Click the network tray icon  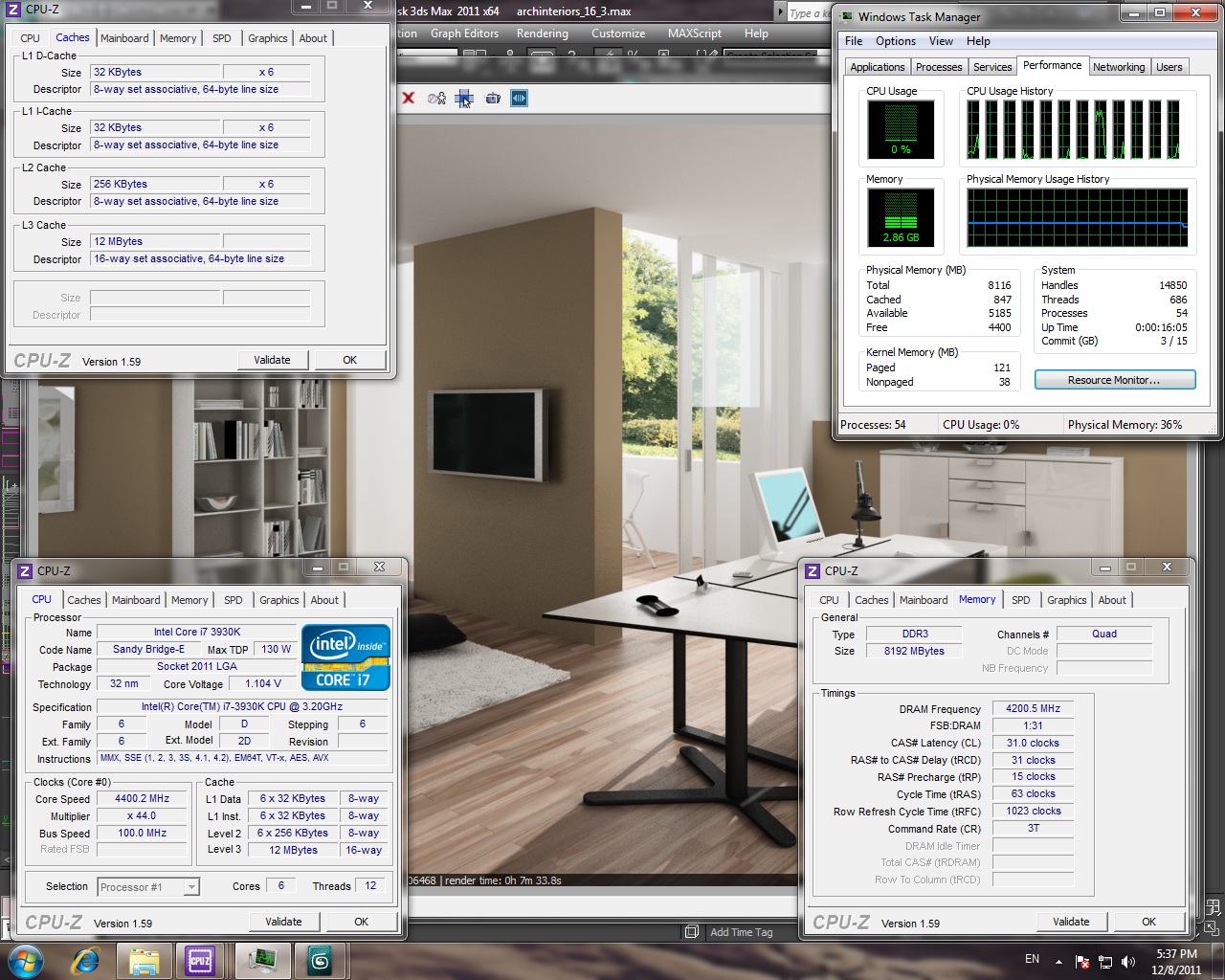(1105, 962)
